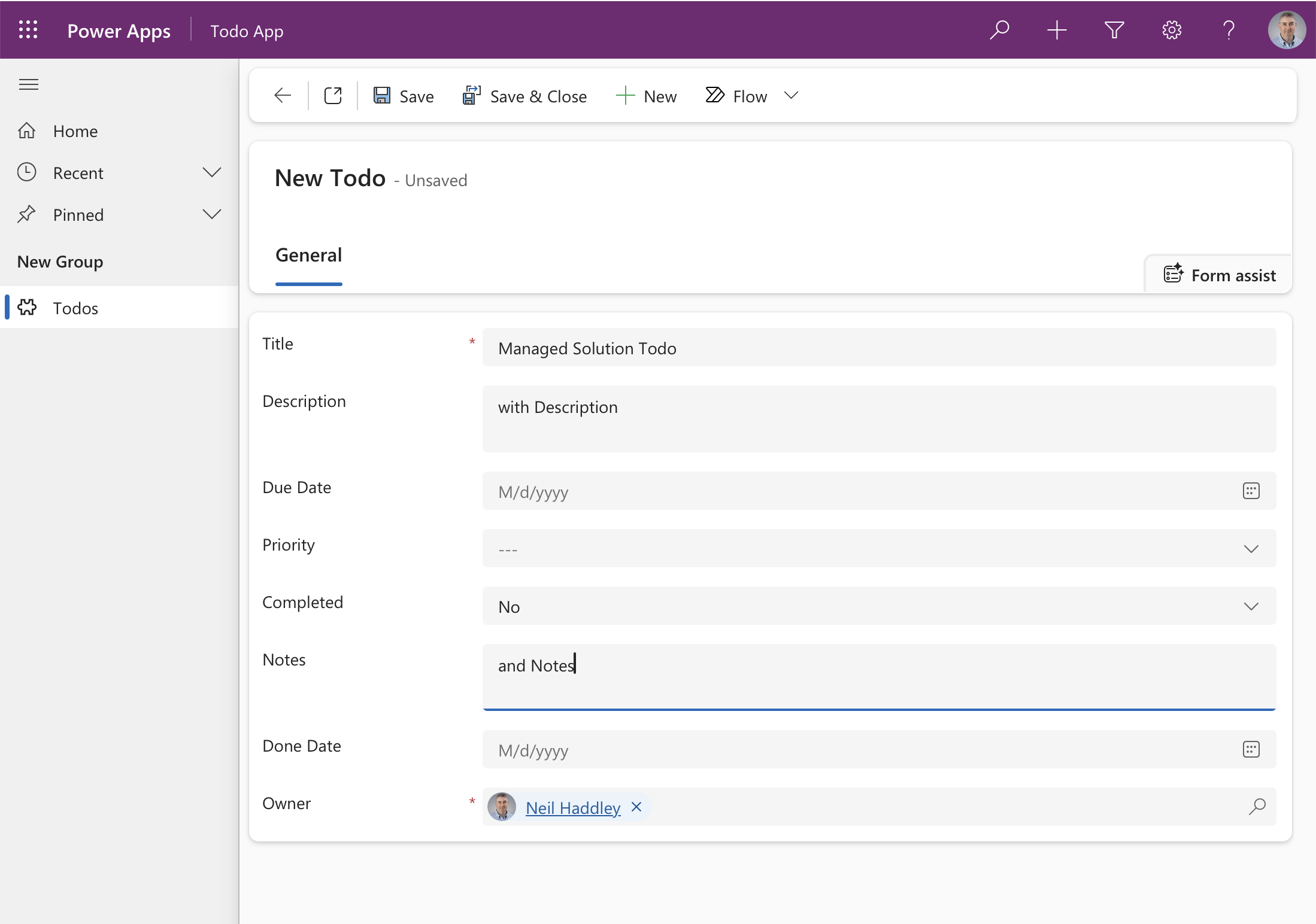Click Pinned label in sidebar

(x=78, y=215)
